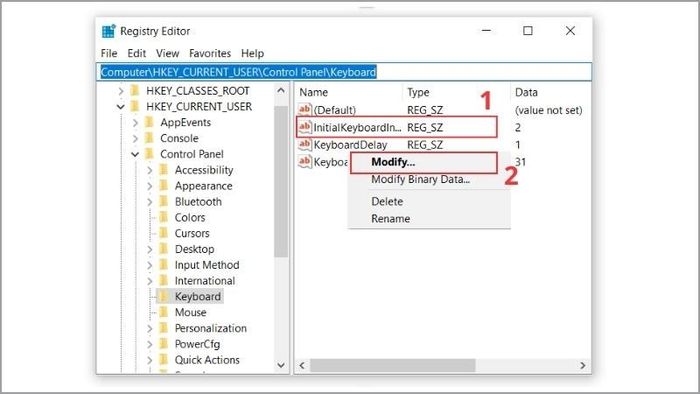The image size is (700, 394).
Task: Select the KeyboardDelay value name
Action: click(350, 145)
